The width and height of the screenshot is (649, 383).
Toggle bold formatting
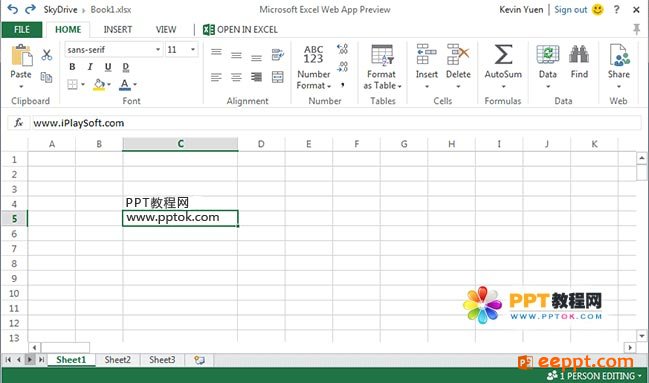click(72, 67)
